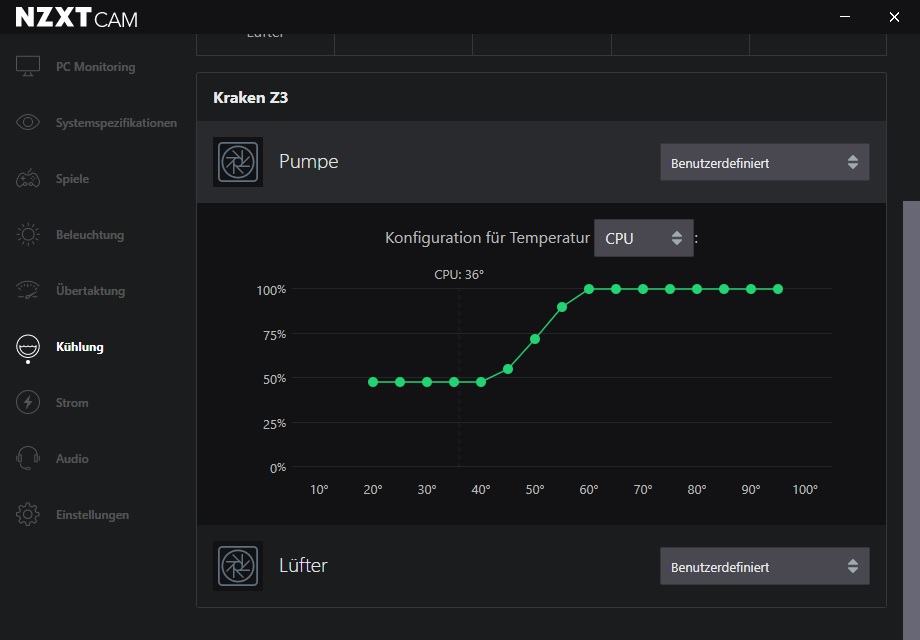Minimize the NZXT CAM window
The image size is (920, 640).
click(845, 17)
